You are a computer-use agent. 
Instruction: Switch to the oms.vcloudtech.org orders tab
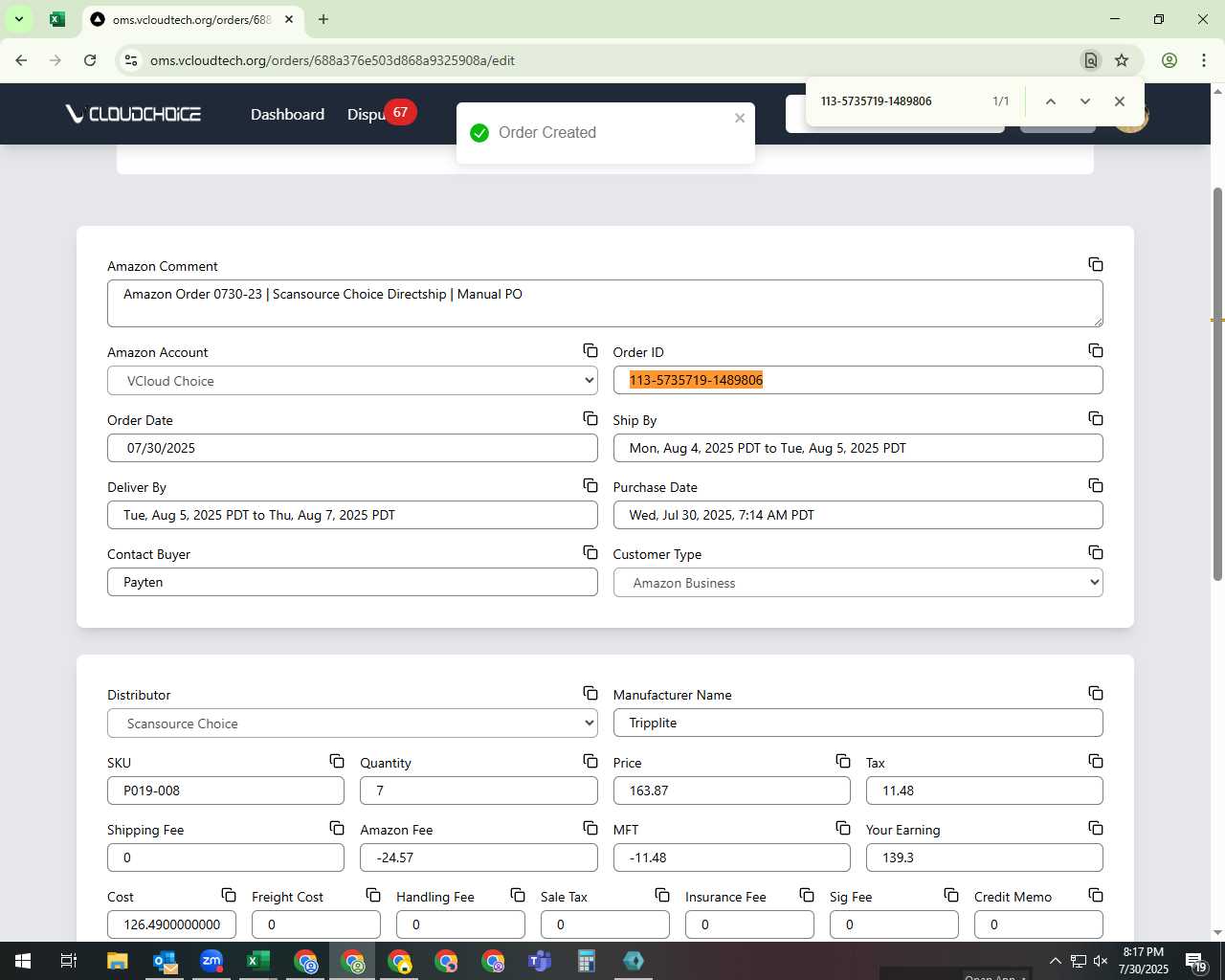tap(191, 19)
